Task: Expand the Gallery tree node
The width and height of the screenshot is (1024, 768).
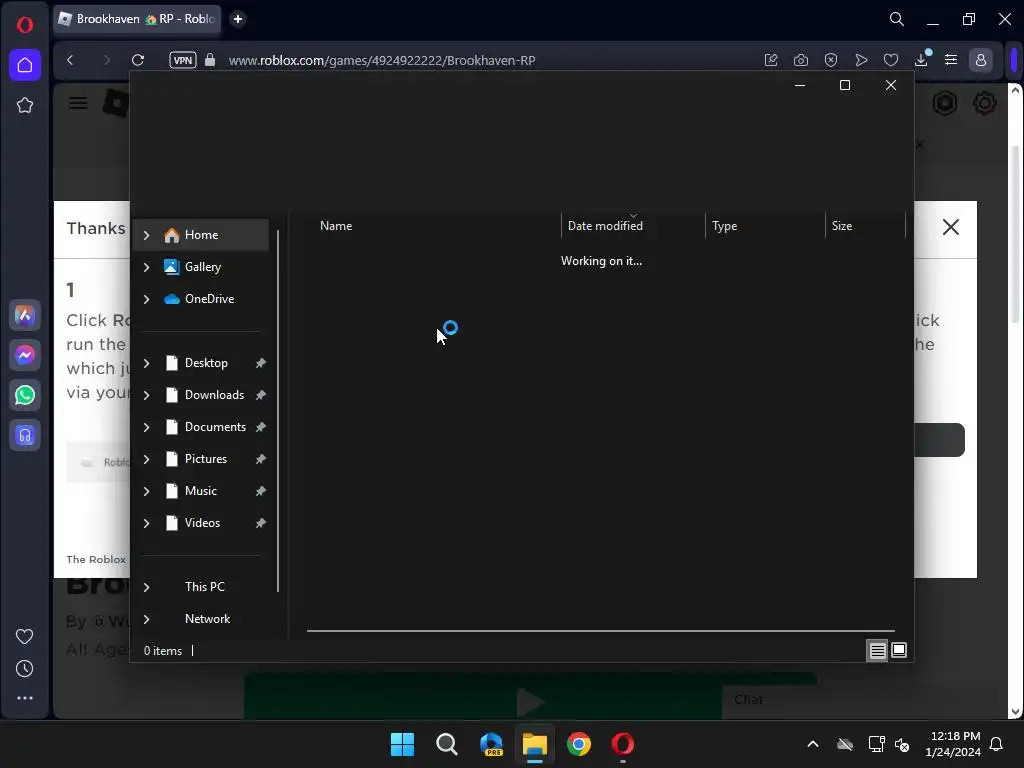Action: tap(147, 267)
